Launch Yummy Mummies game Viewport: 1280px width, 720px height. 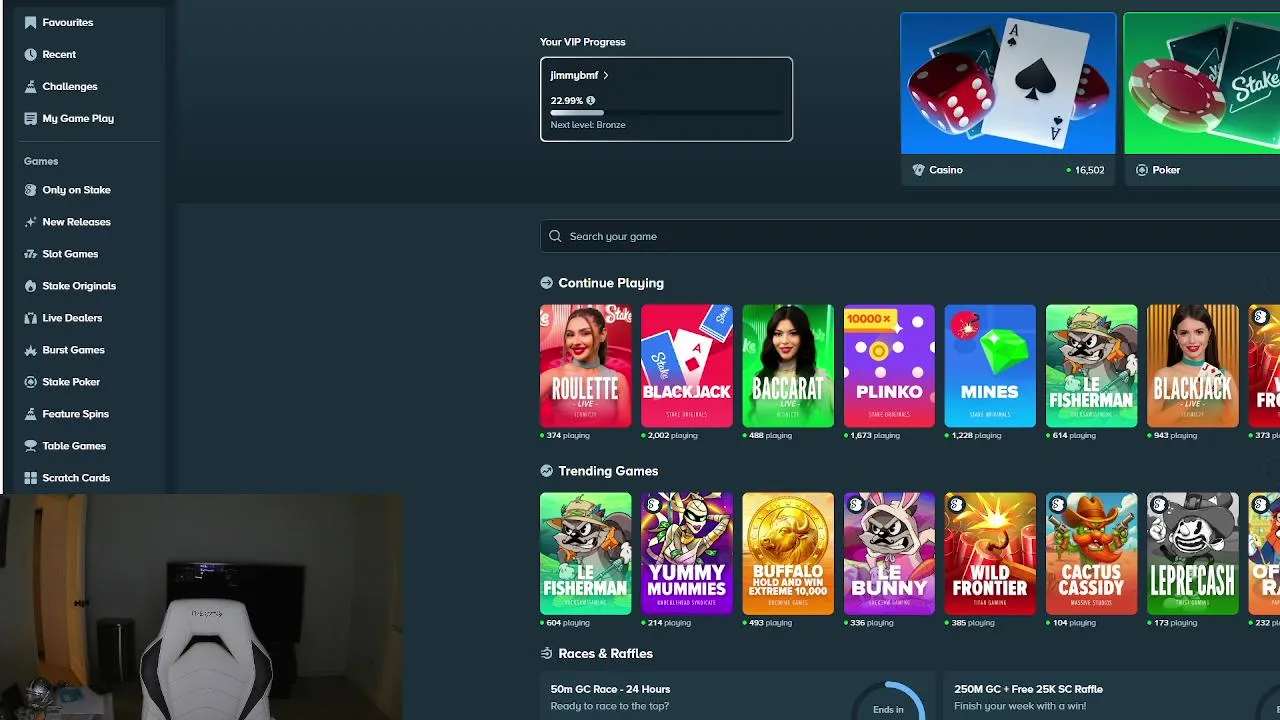coord(687,553)
